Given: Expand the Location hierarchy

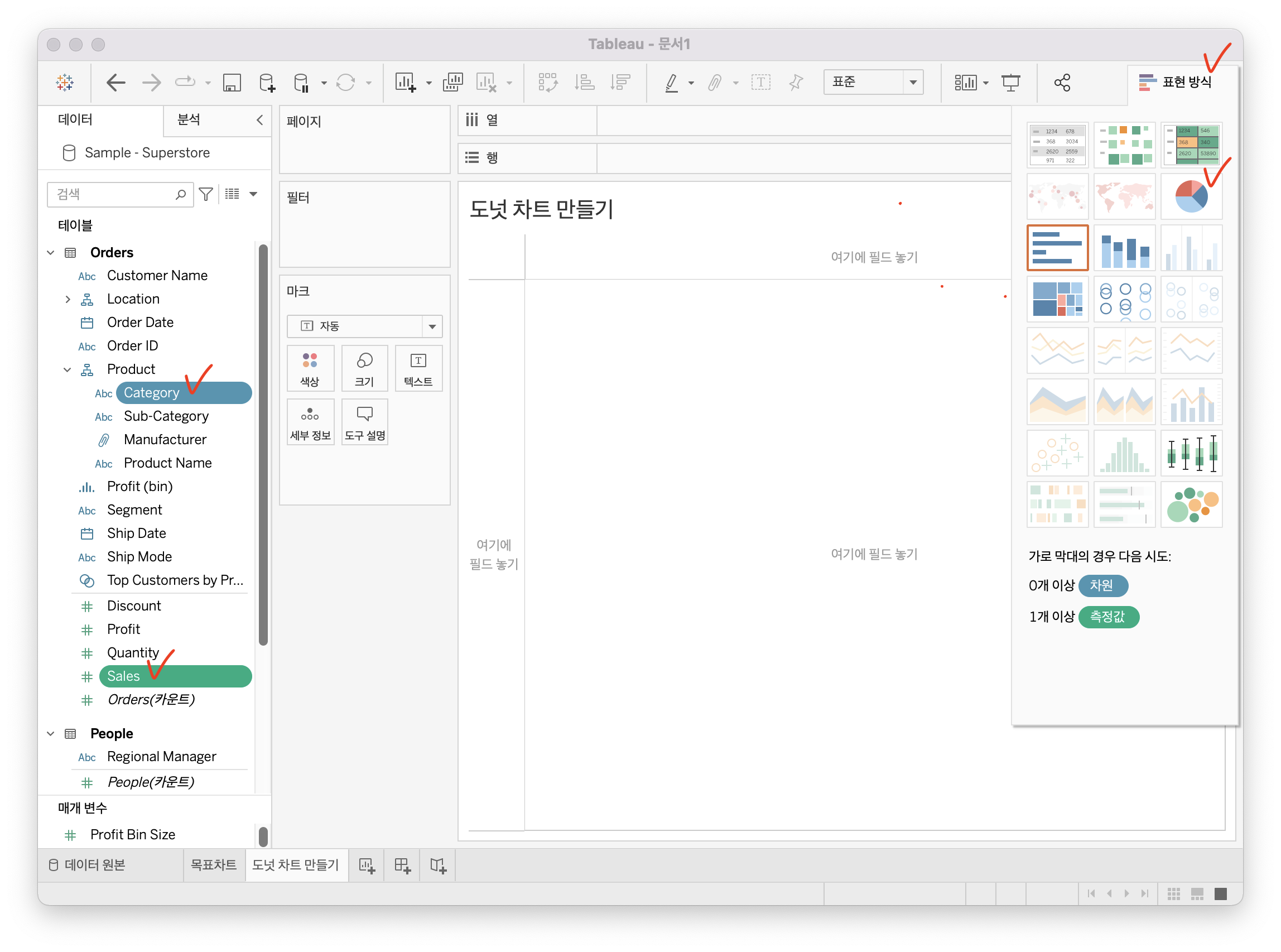Looking at the screenshot, I should [68, 299].
